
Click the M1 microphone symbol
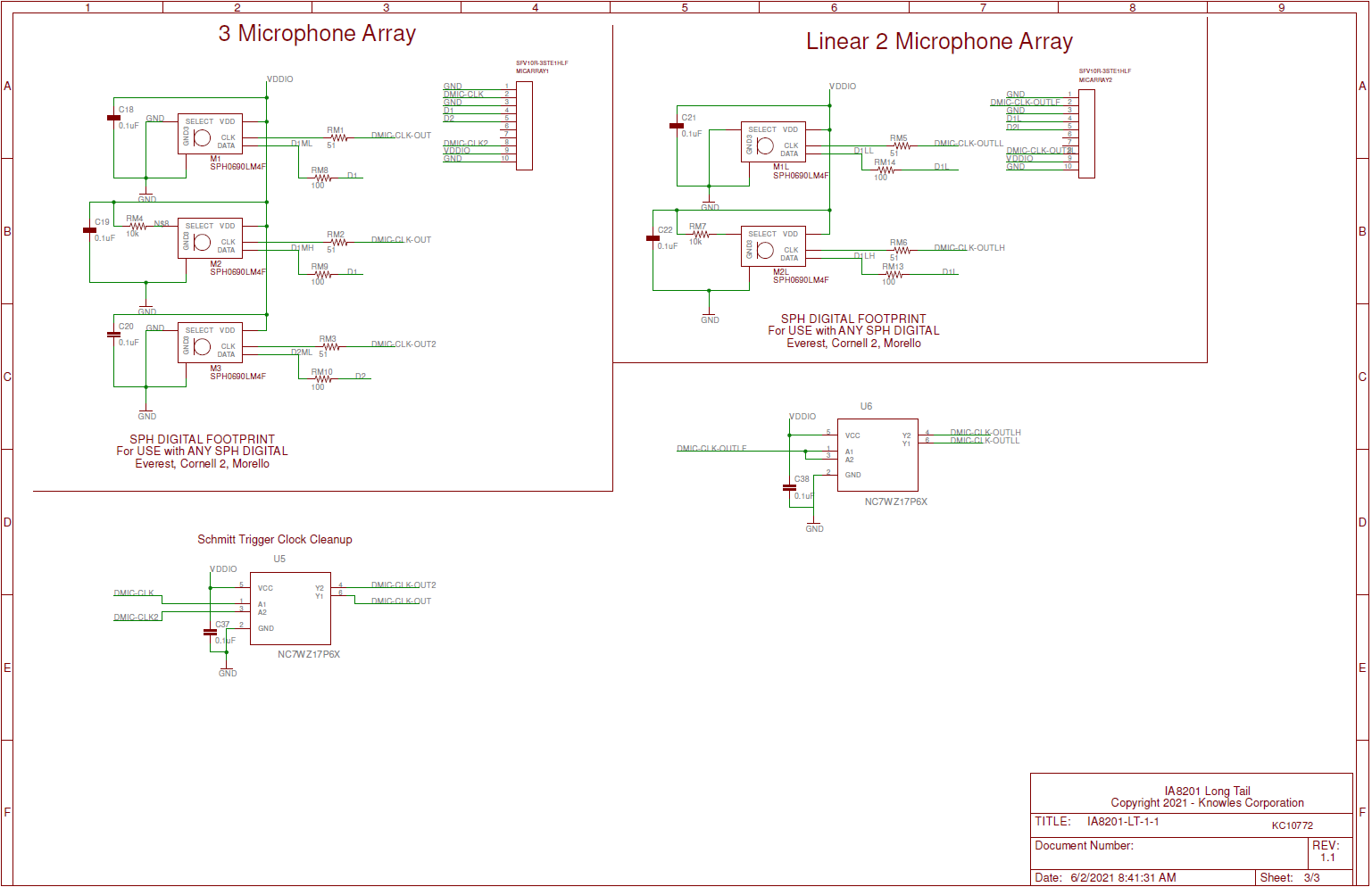coord(210,134)
